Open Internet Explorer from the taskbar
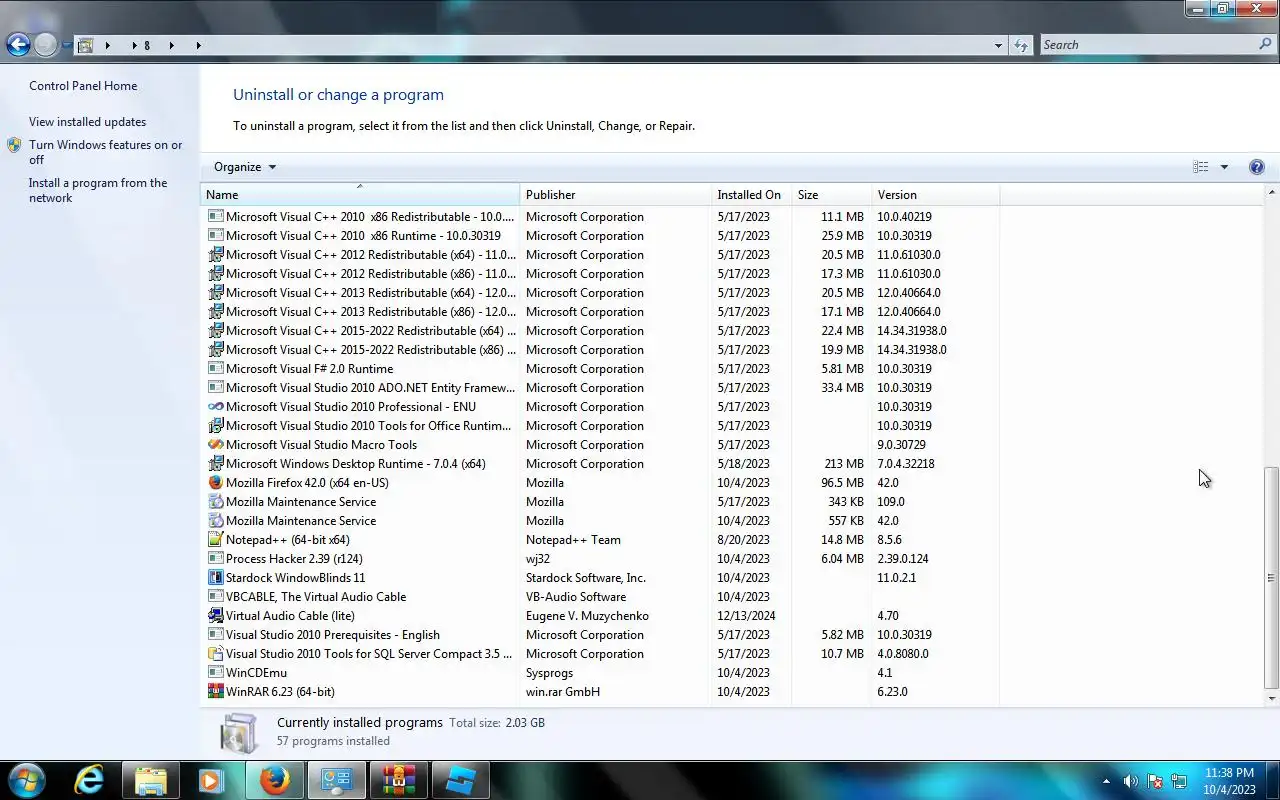This screenshot has height=800, width=1280. (x=89, y=780)
